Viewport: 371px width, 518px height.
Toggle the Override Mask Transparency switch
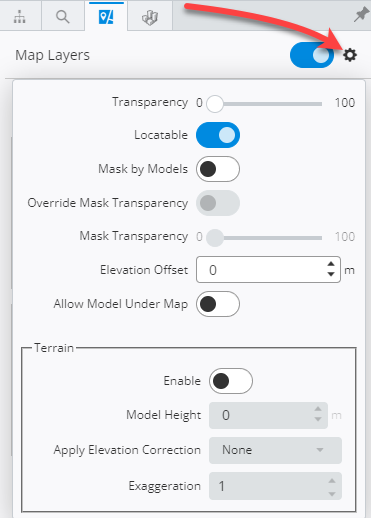pos(218,203)
